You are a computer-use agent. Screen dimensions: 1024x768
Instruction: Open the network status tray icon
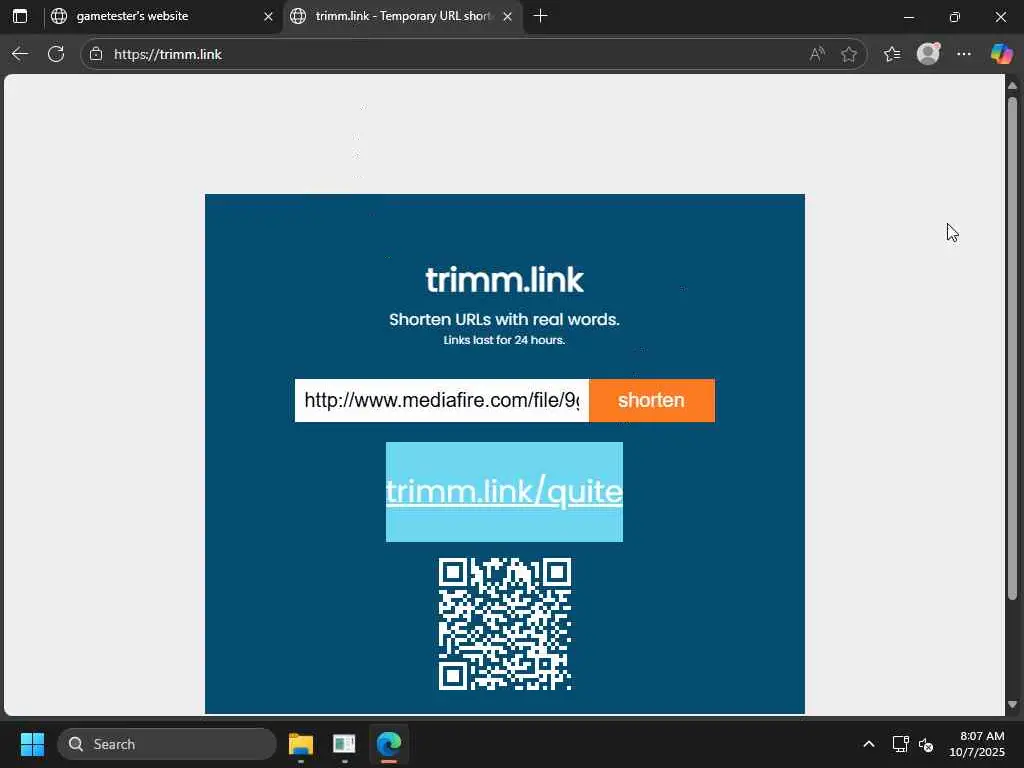(x=901, y=744)
